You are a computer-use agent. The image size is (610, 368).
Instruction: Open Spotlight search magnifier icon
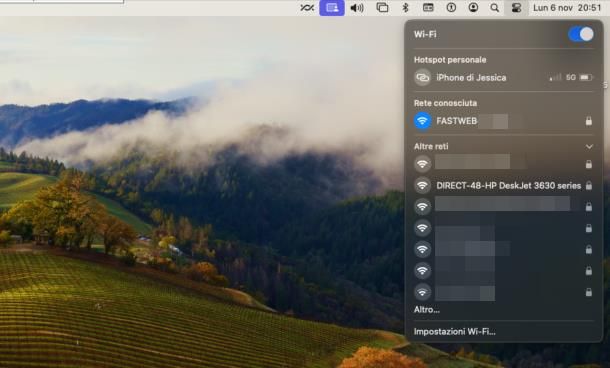tap(494, 8)
